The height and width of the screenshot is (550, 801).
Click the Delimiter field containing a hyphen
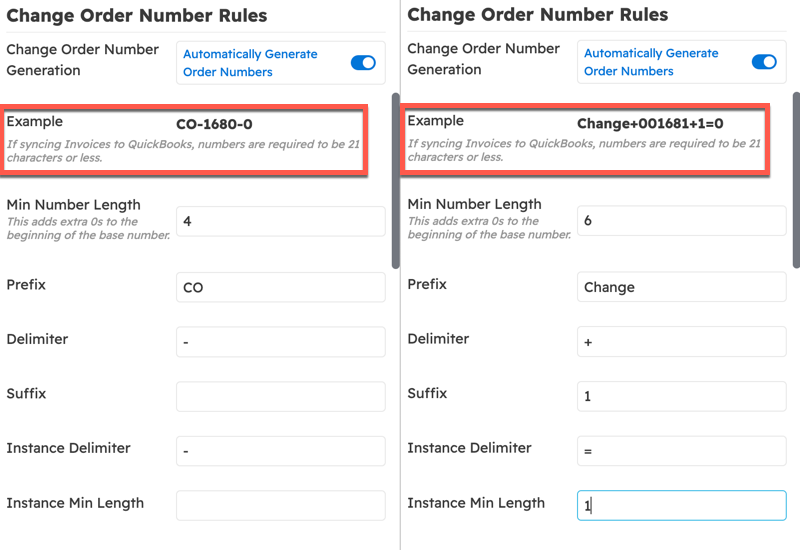pyautogui.click(x=280, y=342)
